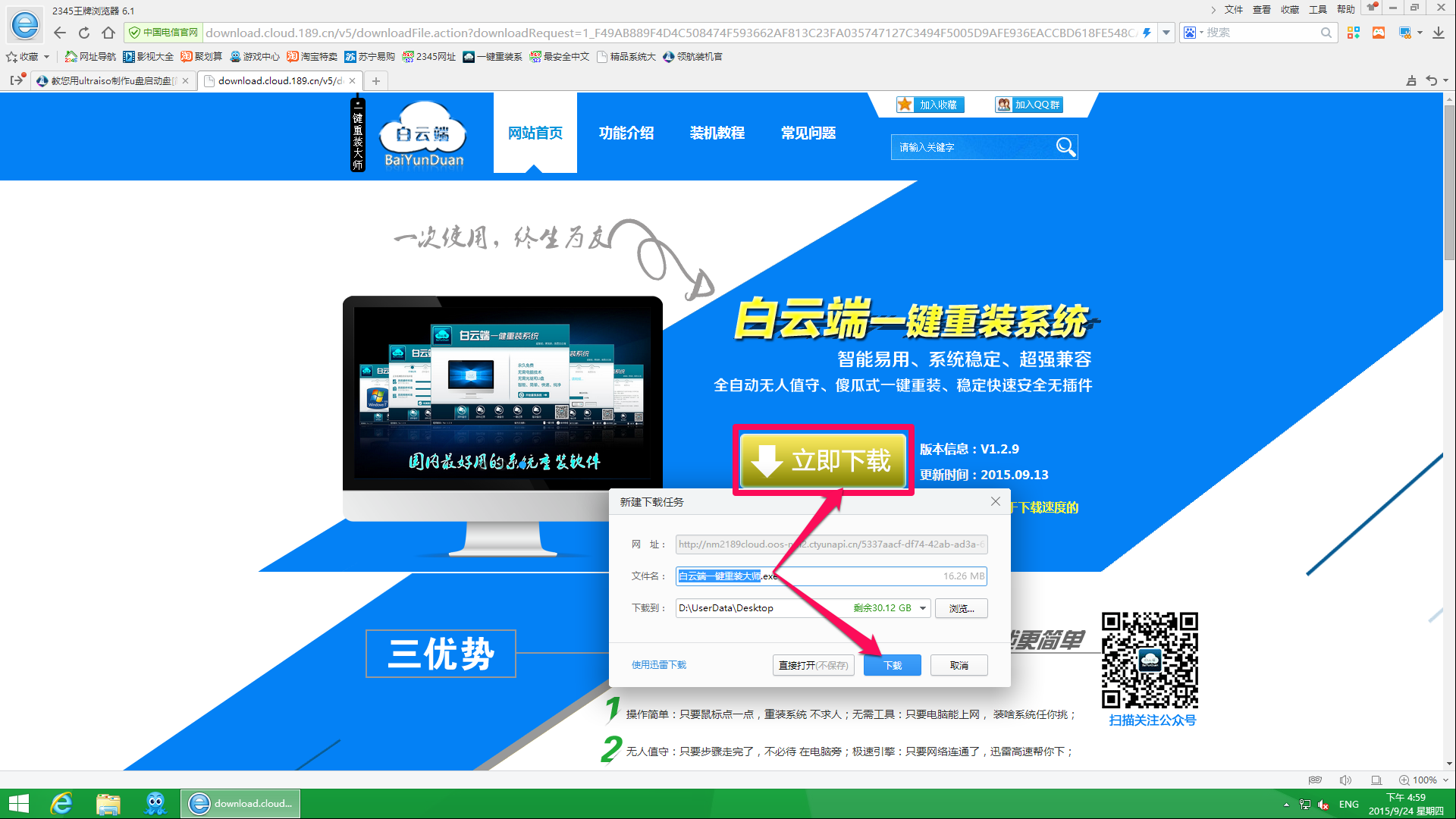
Task: Click the screenshot scissors tool icon
Action: (1405, 33)
